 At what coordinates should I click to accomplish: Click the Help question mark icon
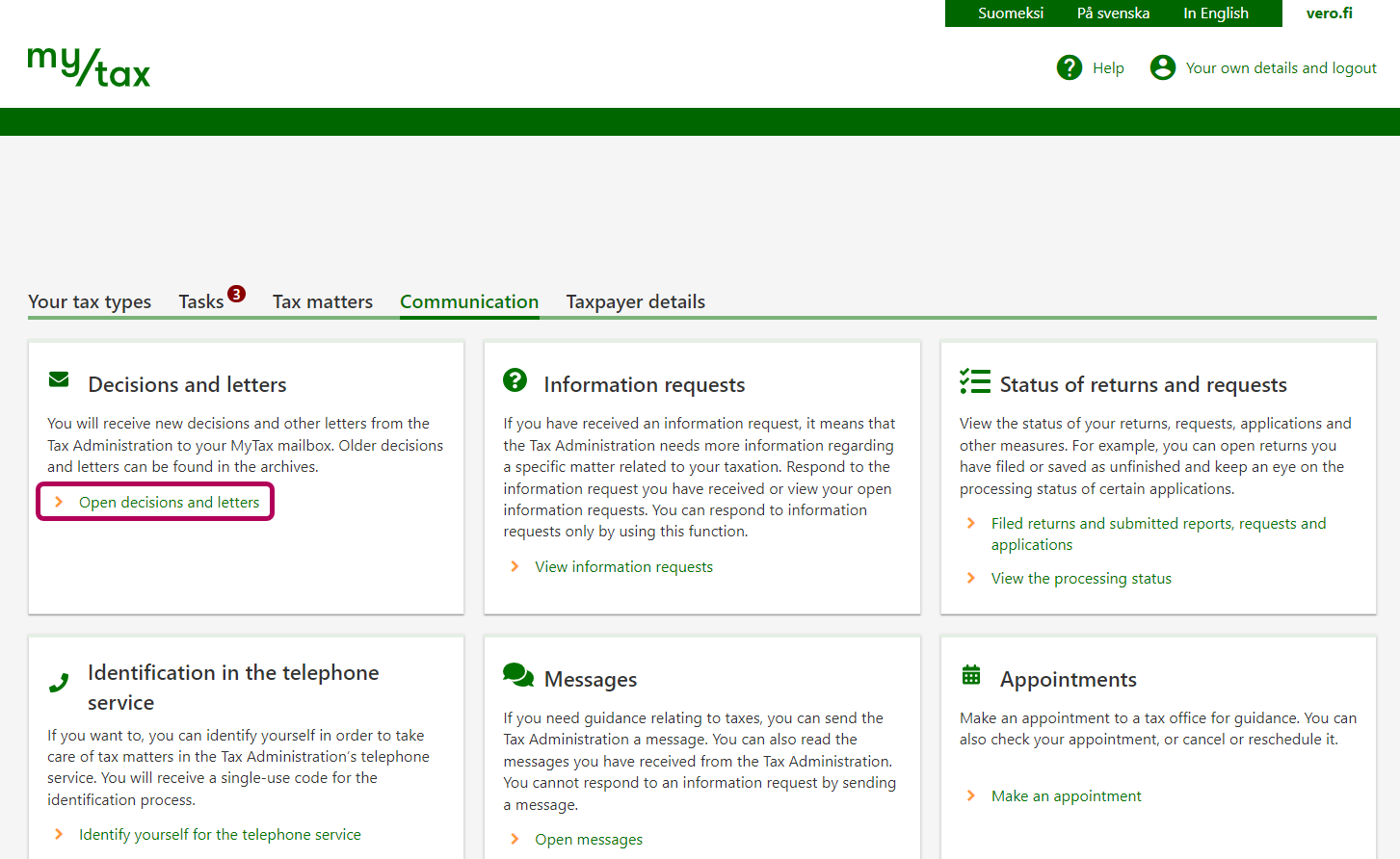(x=1070, y=67)
